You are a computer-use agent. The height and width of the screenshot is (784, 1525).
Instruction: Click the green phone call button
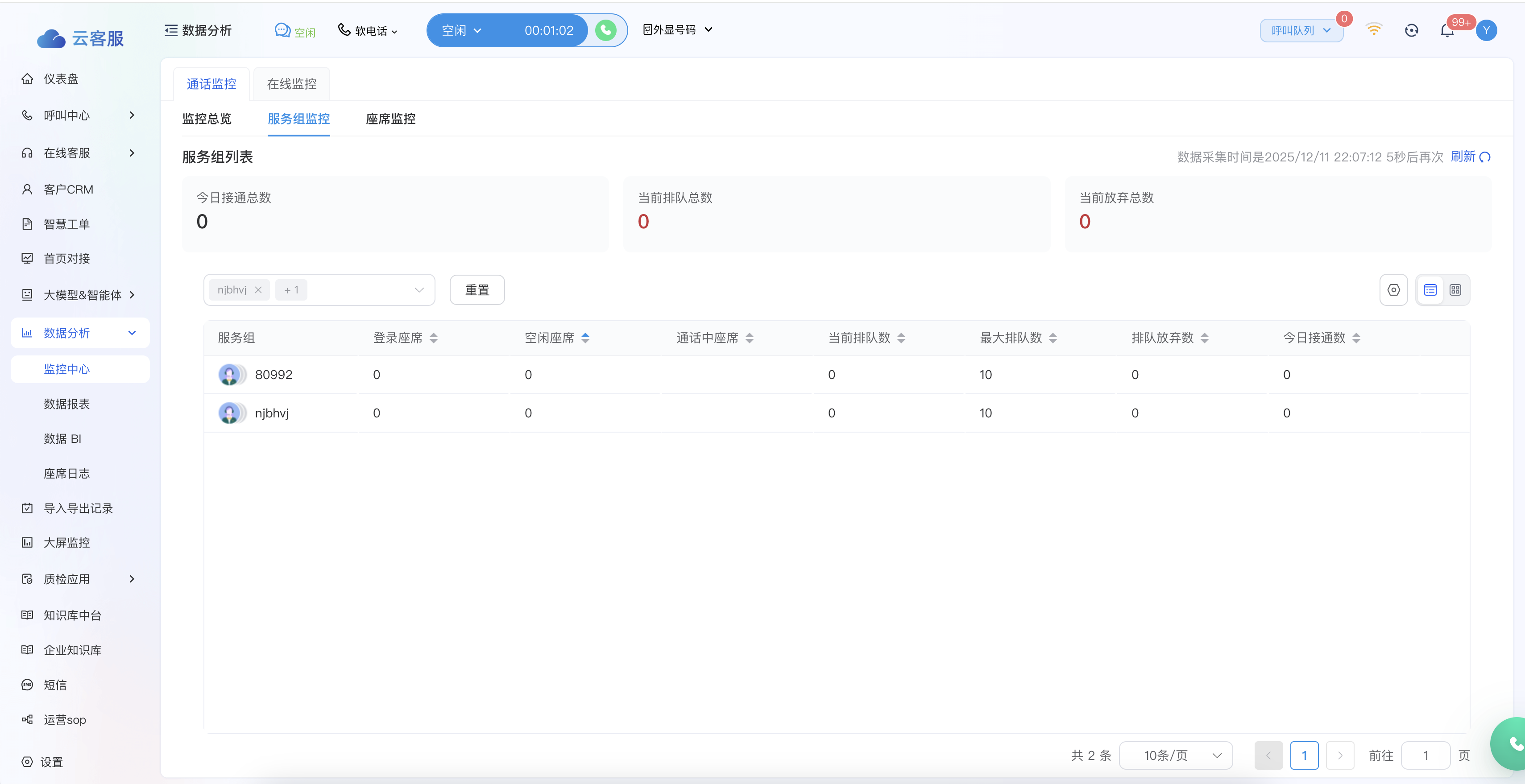[x=605, y=30]
